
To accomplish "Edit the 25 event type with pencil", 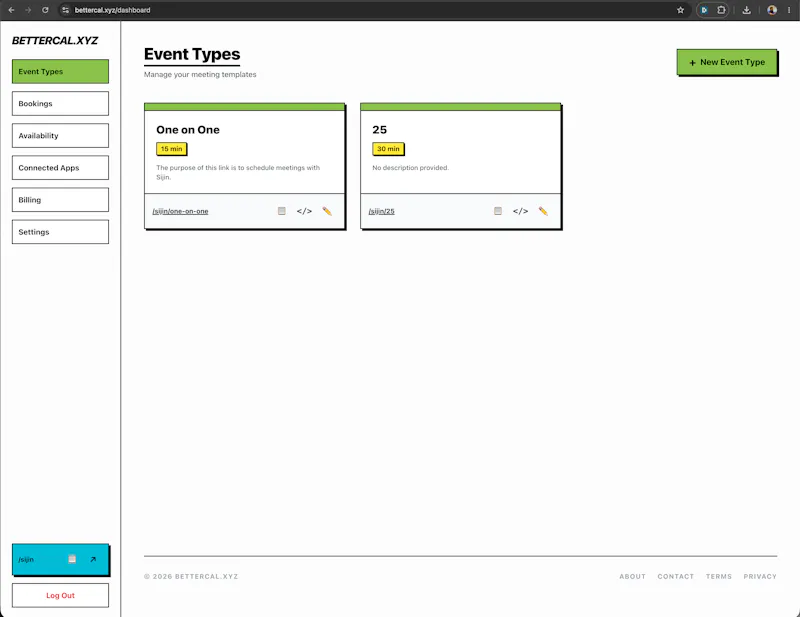I will [x=543, y=211].
